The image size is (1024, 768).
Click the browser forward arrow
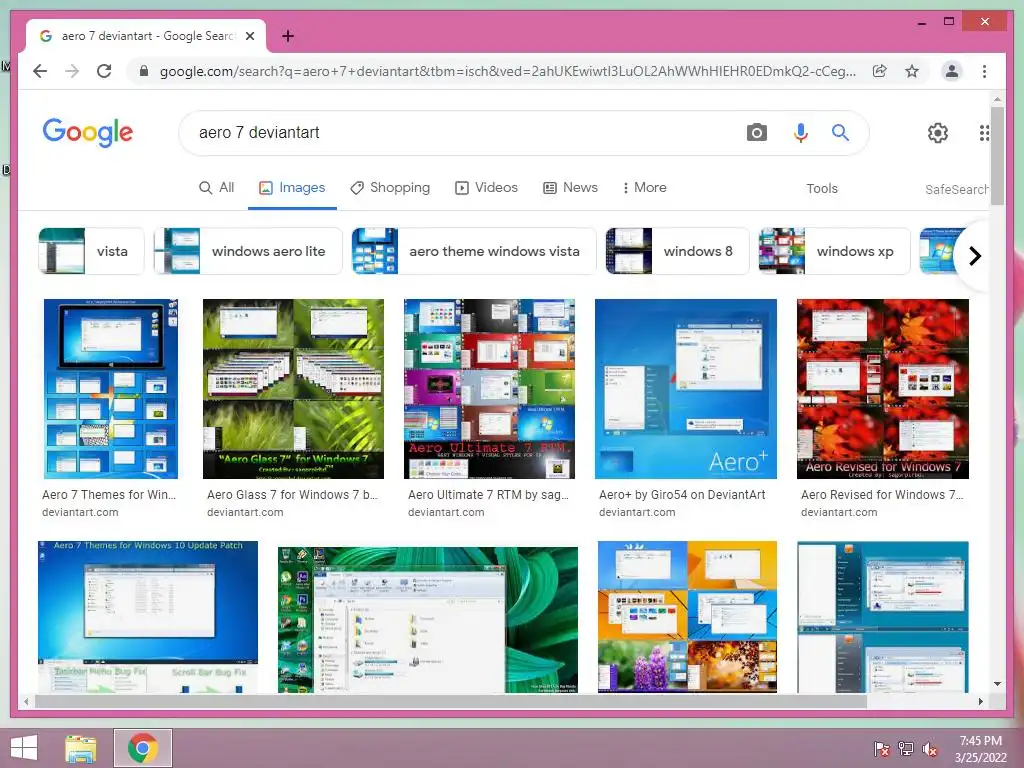(x=72, y=71)
